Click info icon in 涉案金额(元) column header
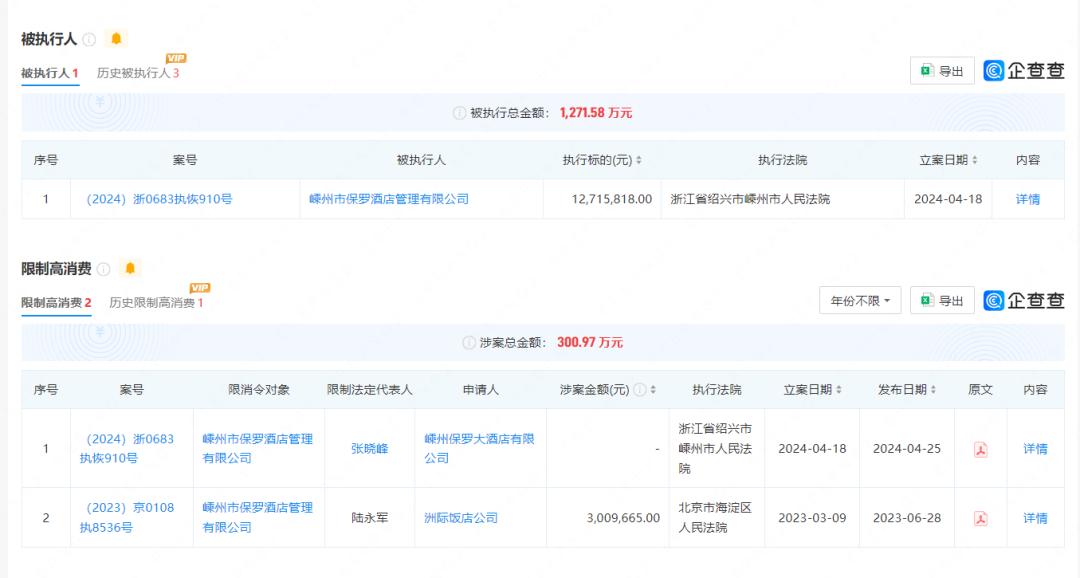The image size is (1080, 578). tap(640, 390)
